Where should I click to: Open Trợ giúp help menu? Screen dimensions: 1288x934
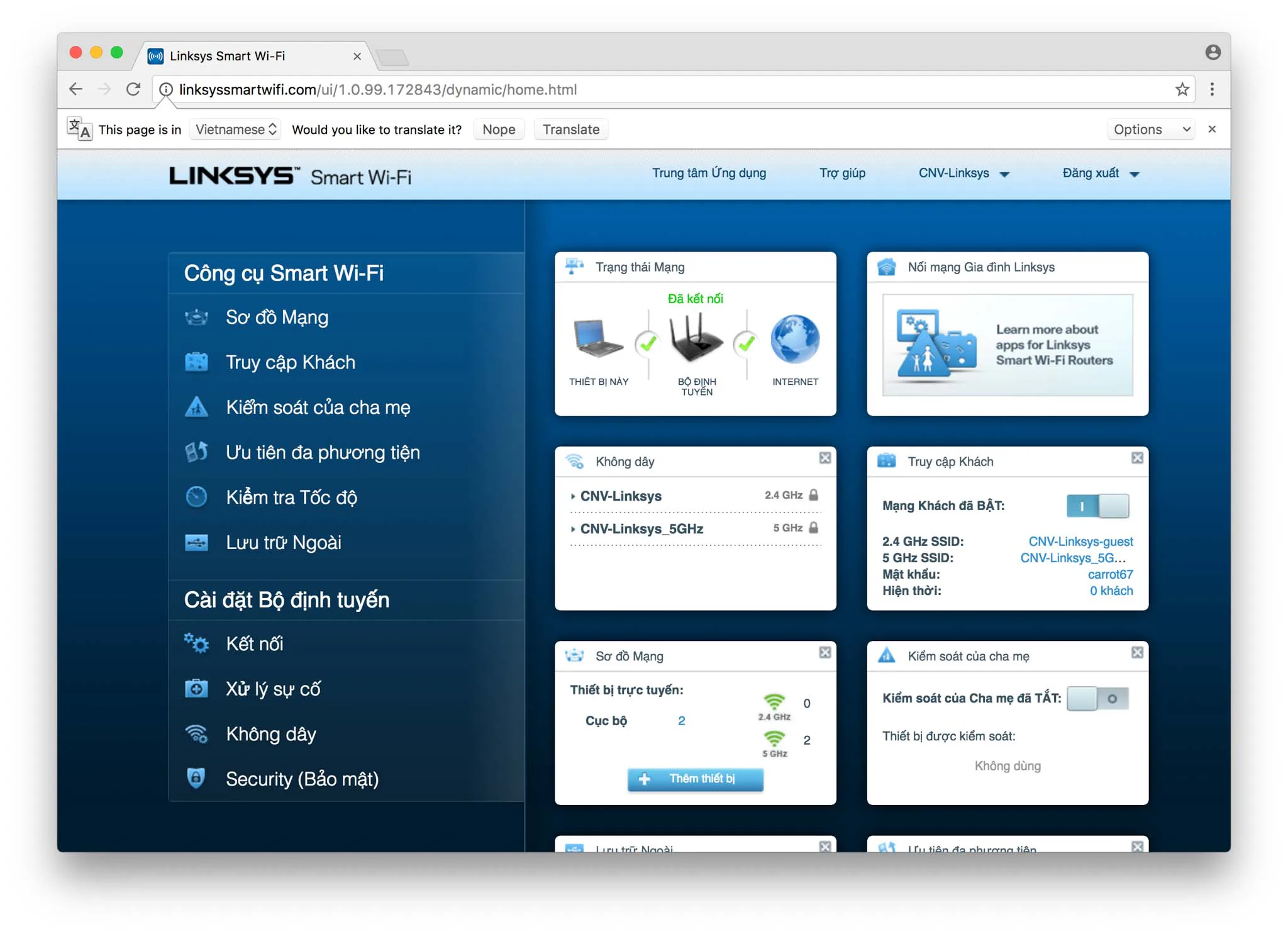842,173
